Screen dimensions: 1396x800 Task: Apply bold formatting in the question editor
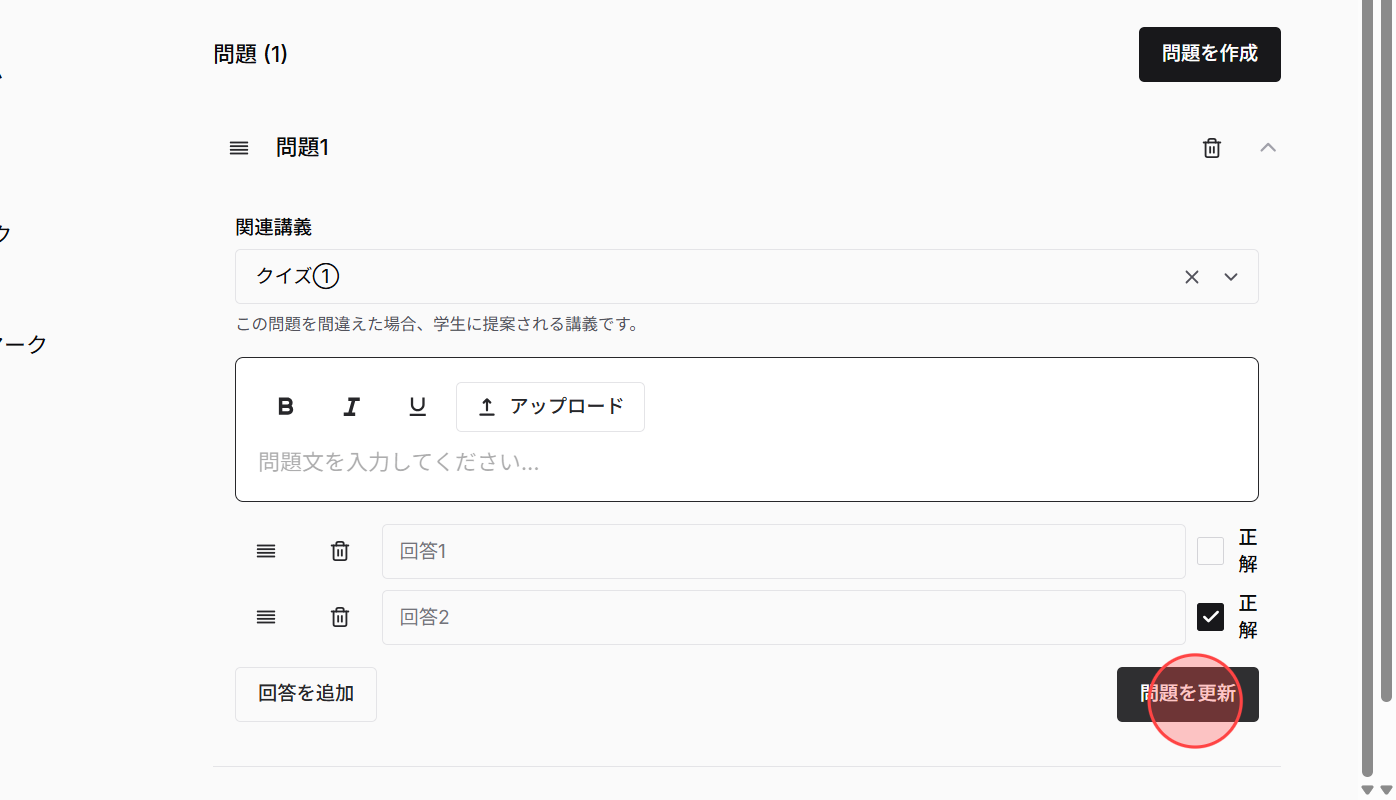pyautogui.click(x=285, y=406)
